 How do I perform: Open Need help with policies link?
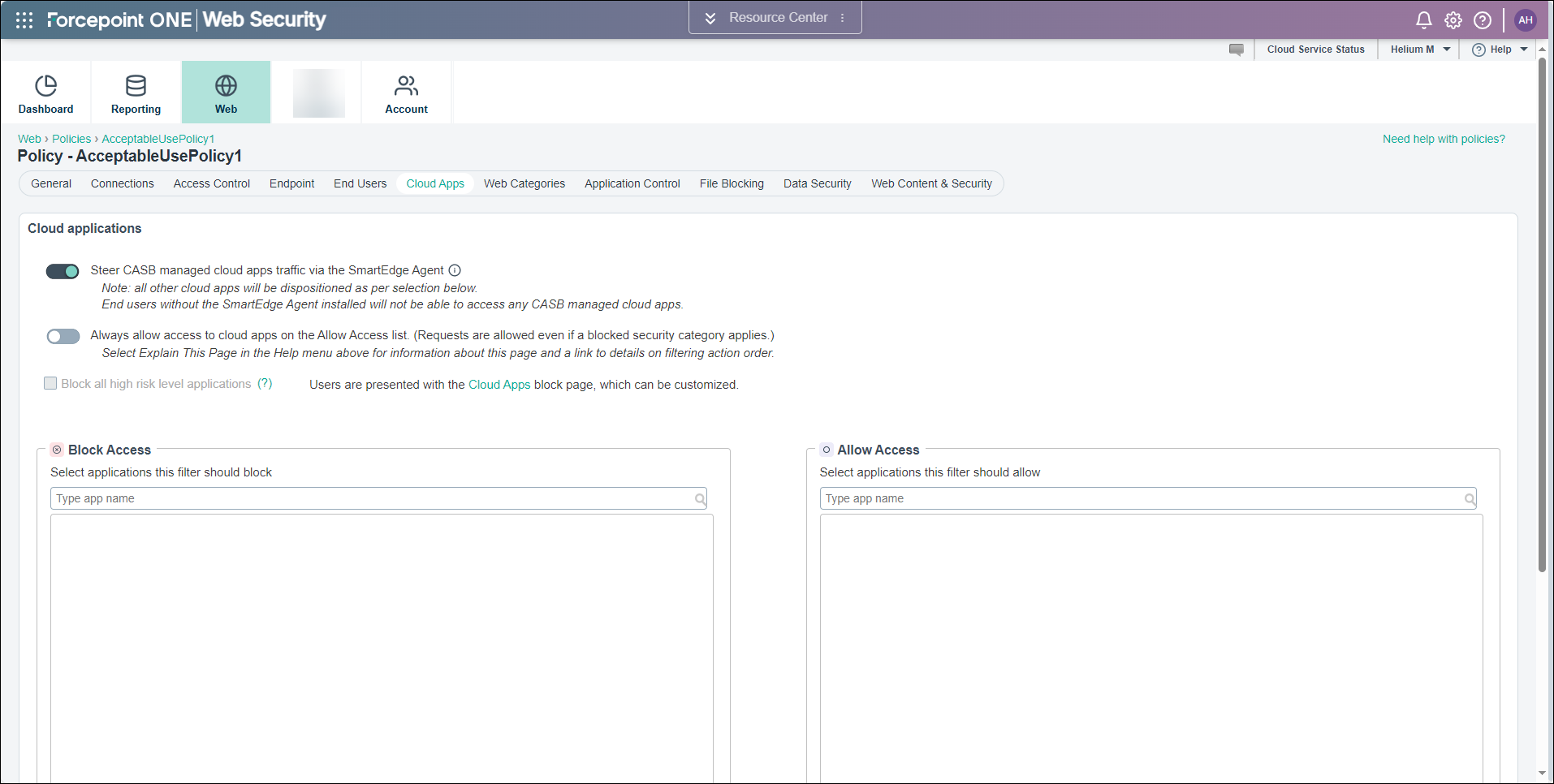pyautogui.click(x=1444, y=139)
